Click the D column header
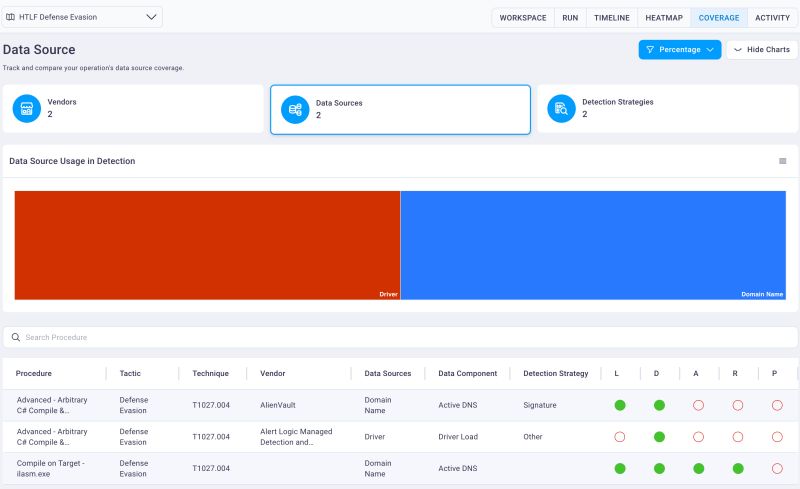 (x=656, y=374)
